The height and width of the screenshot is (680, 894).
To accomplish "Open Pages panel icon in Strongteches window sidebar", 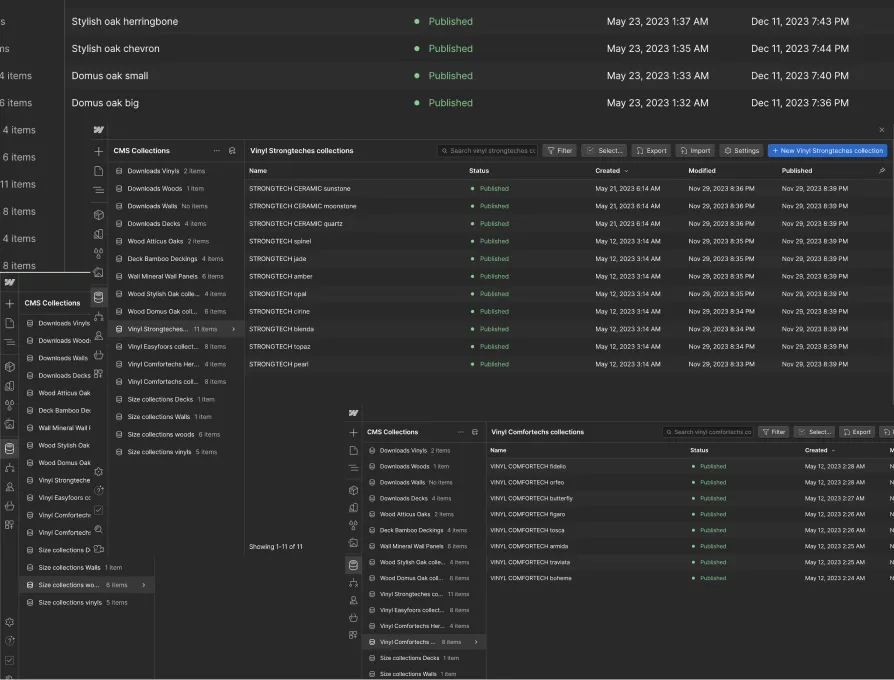I will pos(99,171).
